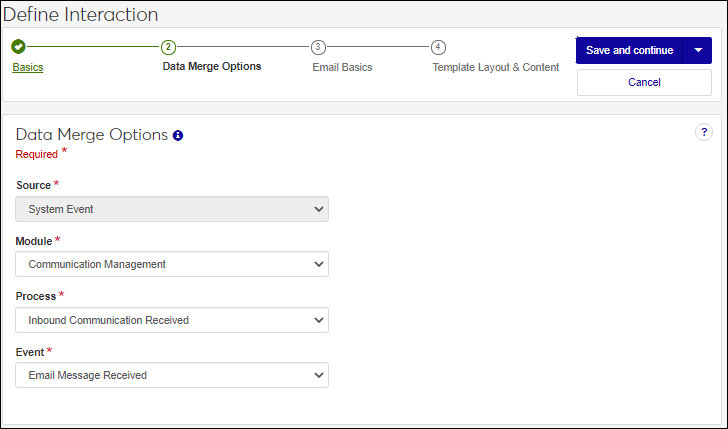Jump to Template Layout & Content step
The height and width of the screenshot is (429, 728).
(x=495, y=68)
